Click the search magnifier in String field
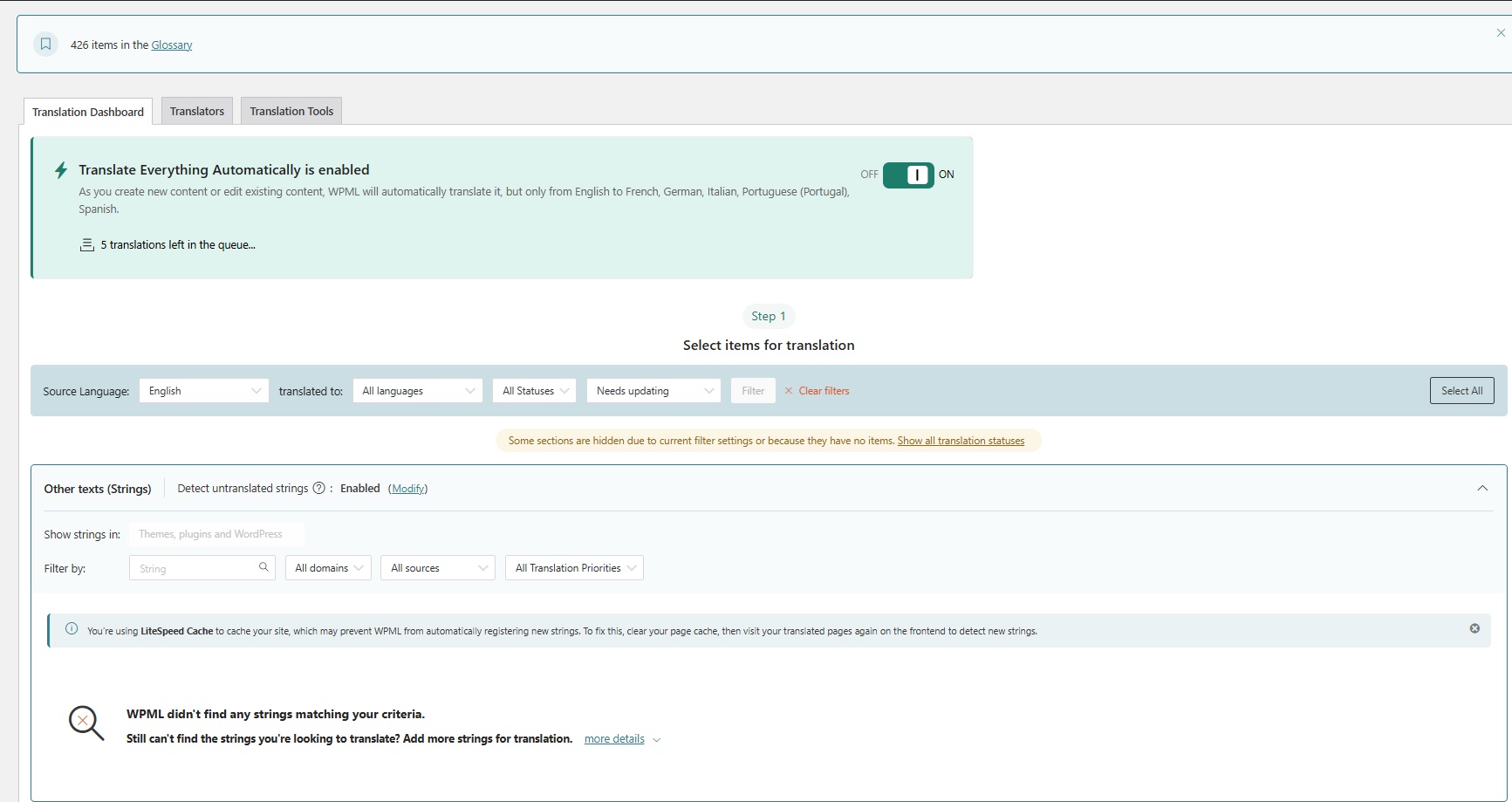The image size is (1512, 802). 263,567
